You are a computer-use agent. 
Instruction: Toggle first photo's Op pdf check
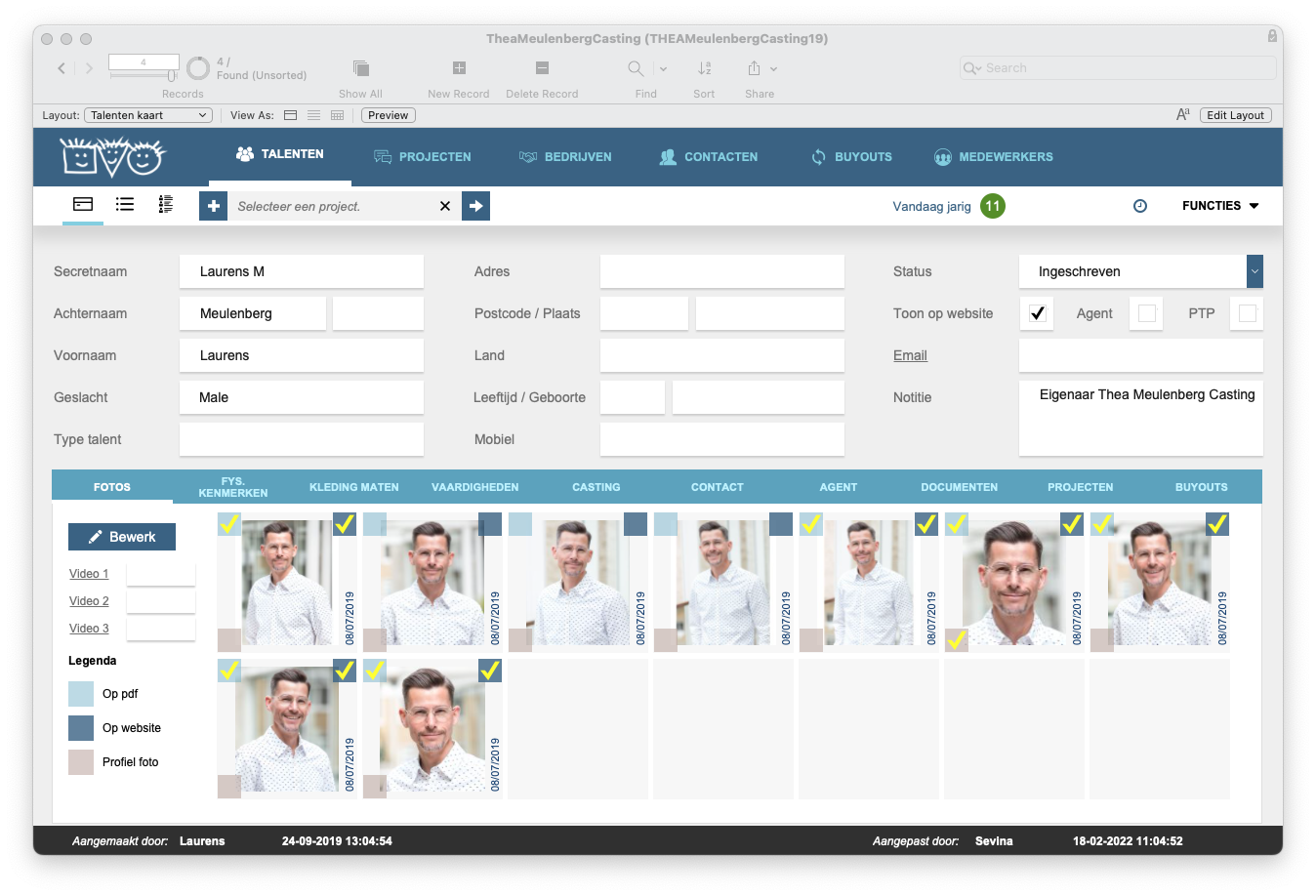coord(229,524)
